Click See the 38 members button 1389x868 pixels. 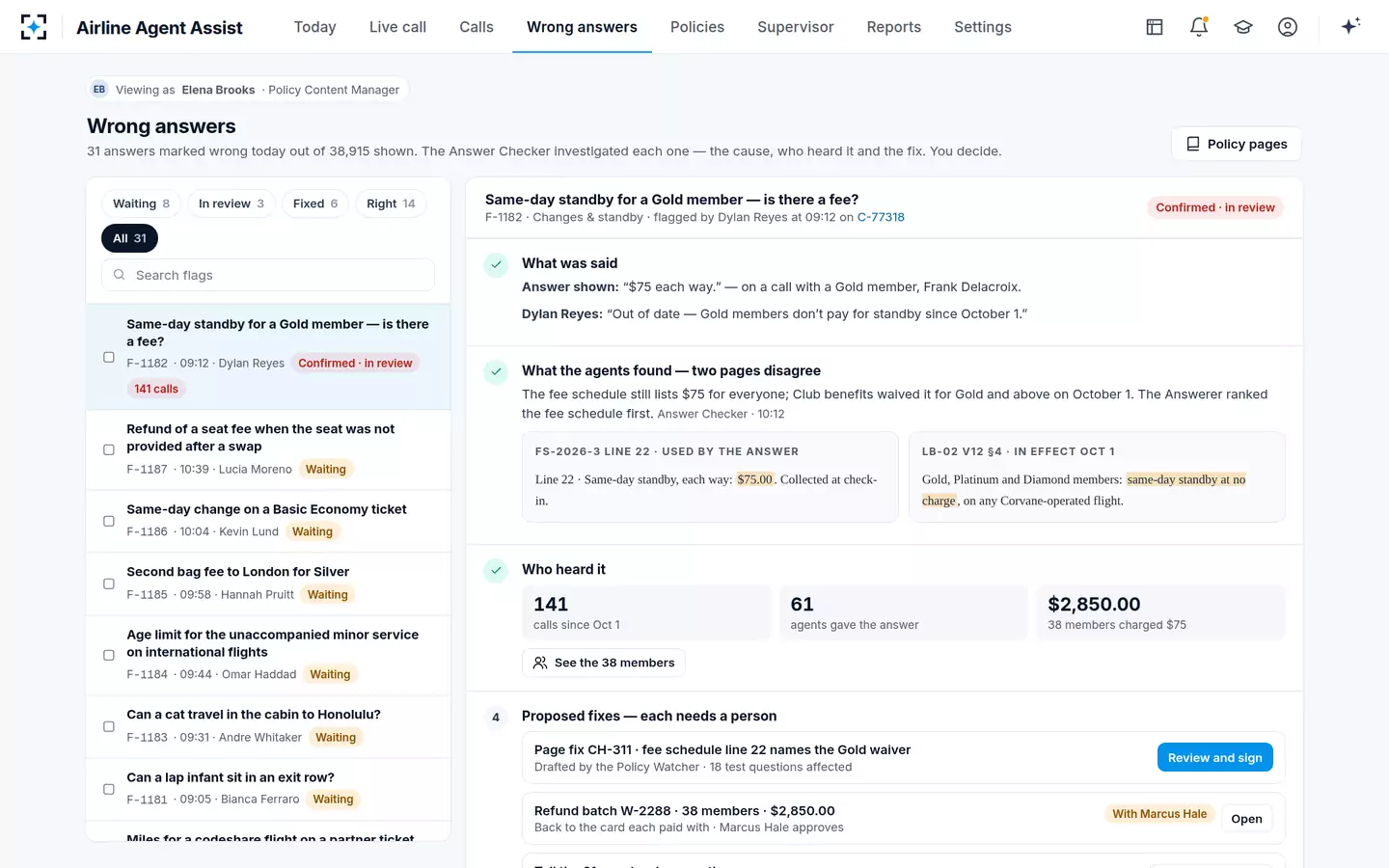click(x=604, y=663)
